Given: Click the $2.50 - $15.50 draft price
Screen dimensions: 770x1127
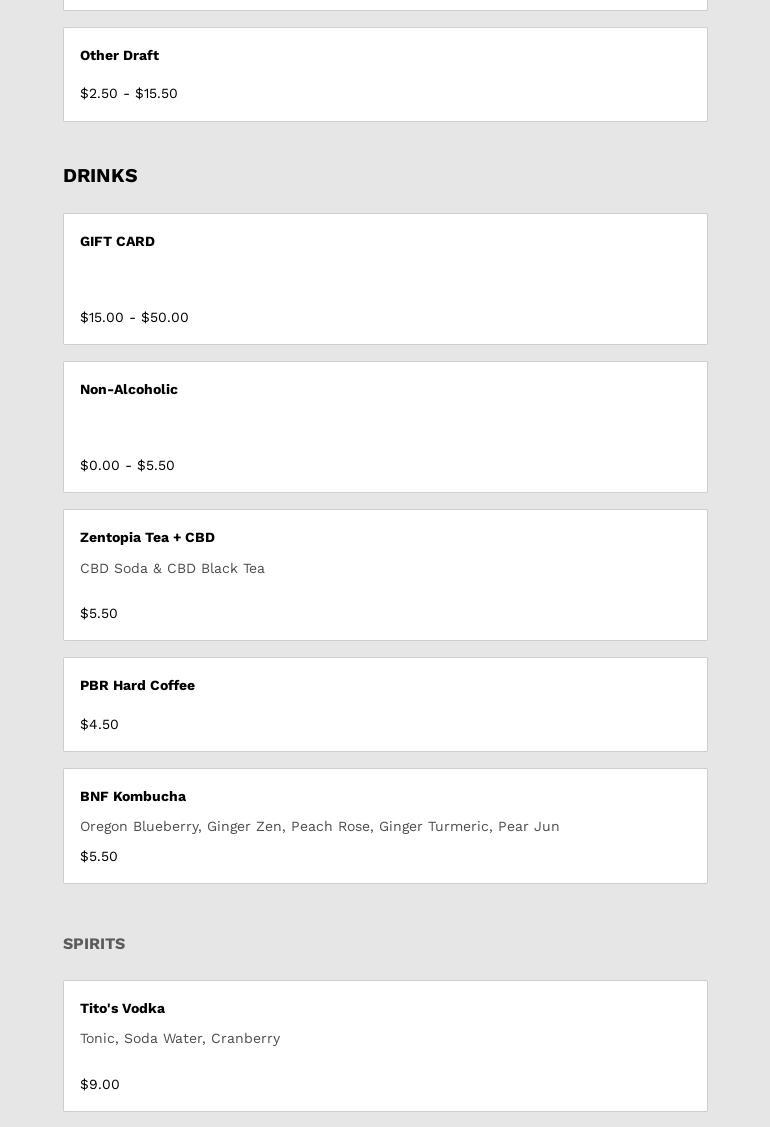Looking at the screenshot, I should click(129, 93).
